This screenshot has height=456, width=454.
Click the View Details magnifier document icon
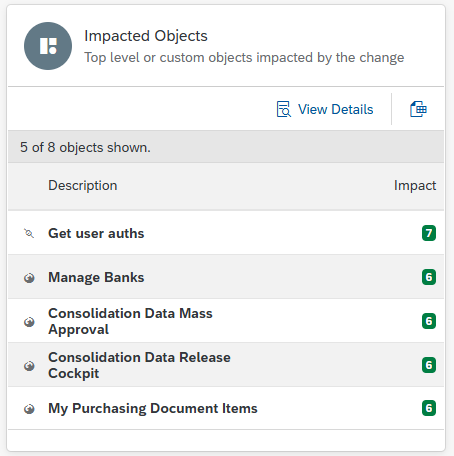(x=284, y=109)
